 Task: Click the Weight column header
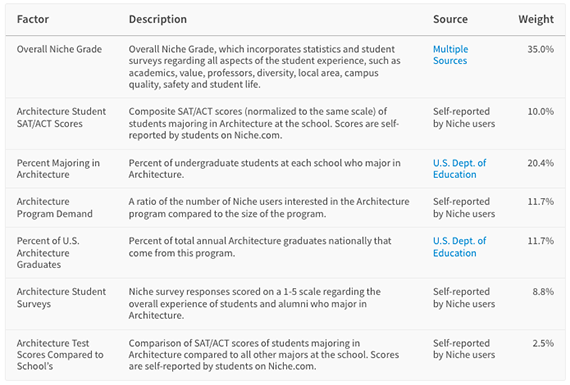pos(536,19)
